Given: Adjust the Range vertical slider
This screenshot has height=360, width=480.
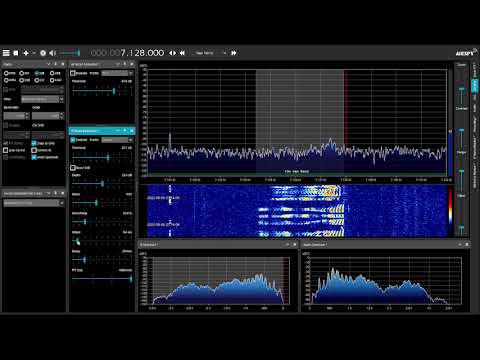Looking at the screenshot, I should [x=461, y=173].
